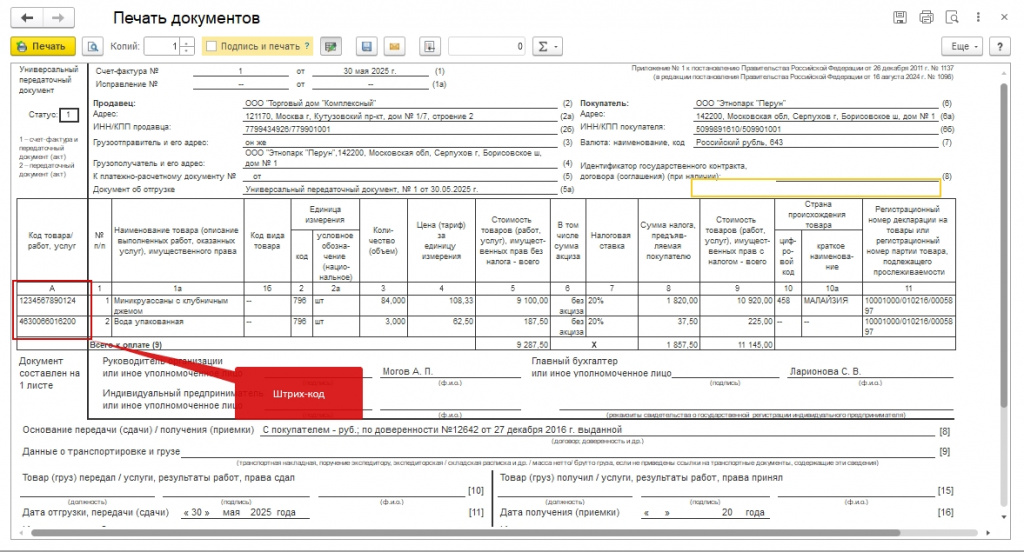This screenshot has height=552, width=1024.
Task: Click the country cell МАЛАЙЗИЯ
Action: coord(831,306)
